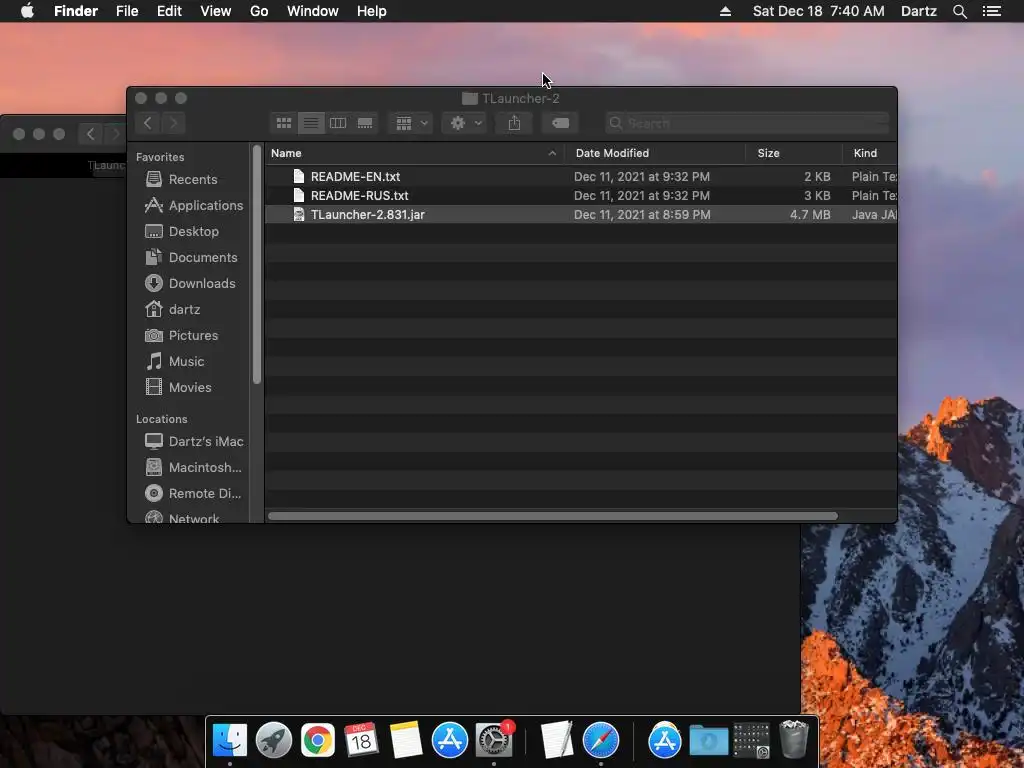
Task: Go forward in TLauncher-2 window
Action: [174, 123]
